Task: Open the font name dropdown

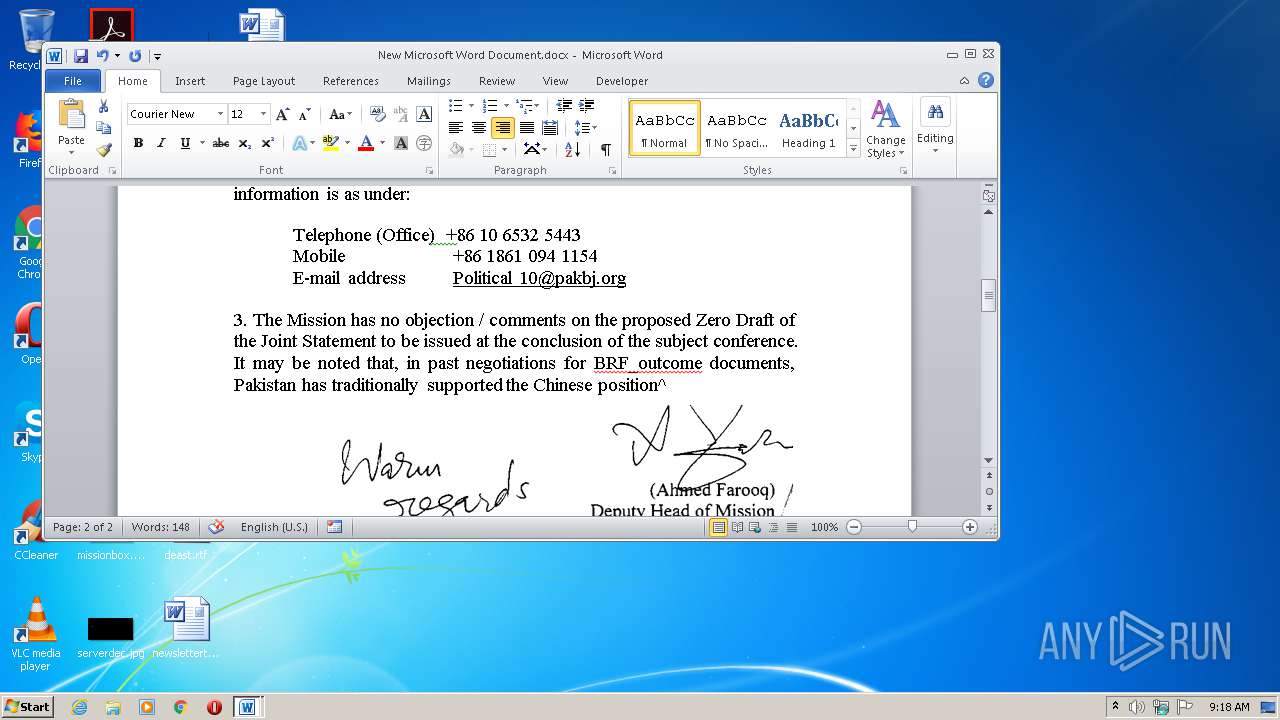Action: pos(220,114)
